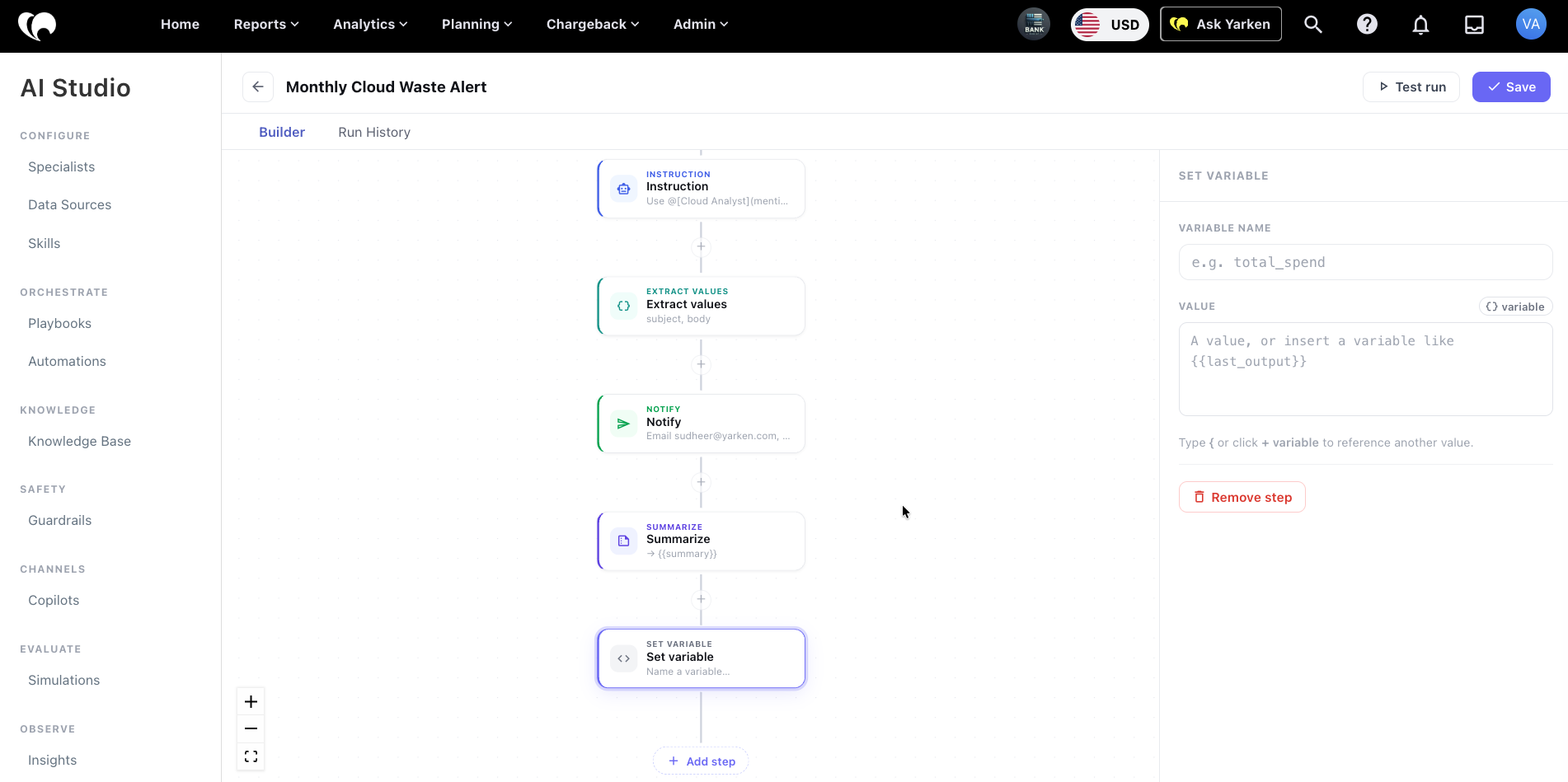Open Skills in the sidebar

(44, 243)
